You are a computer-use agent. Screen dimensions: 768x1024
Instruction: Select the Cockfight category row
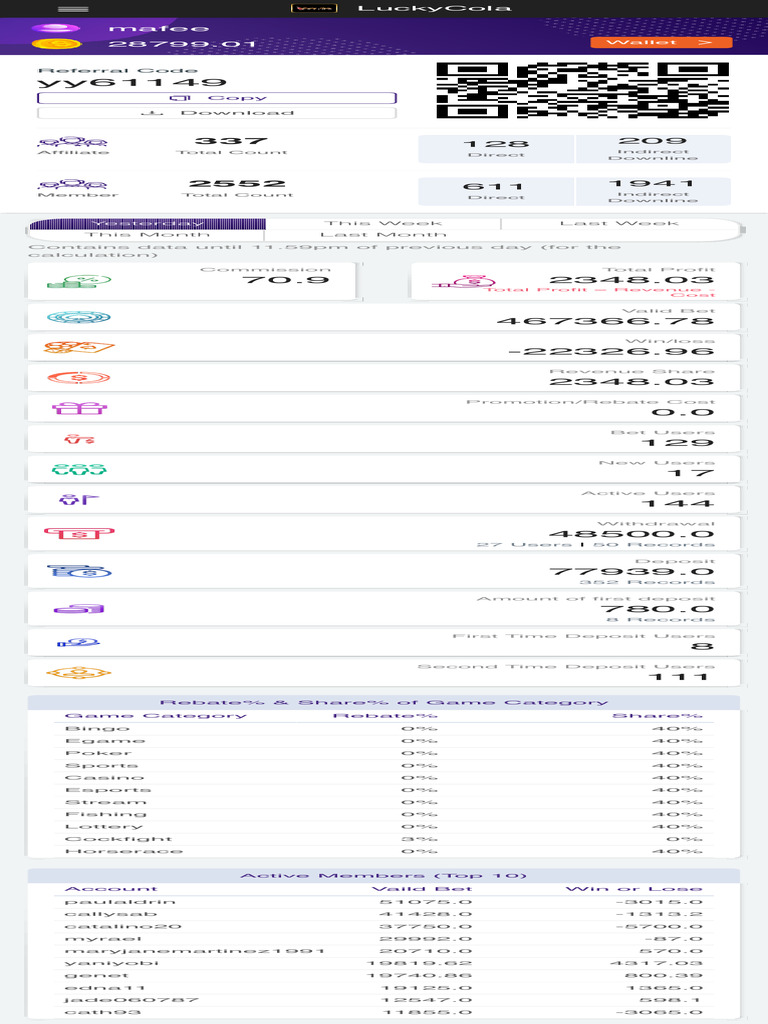pyautogui.click(x=384, y=839)
